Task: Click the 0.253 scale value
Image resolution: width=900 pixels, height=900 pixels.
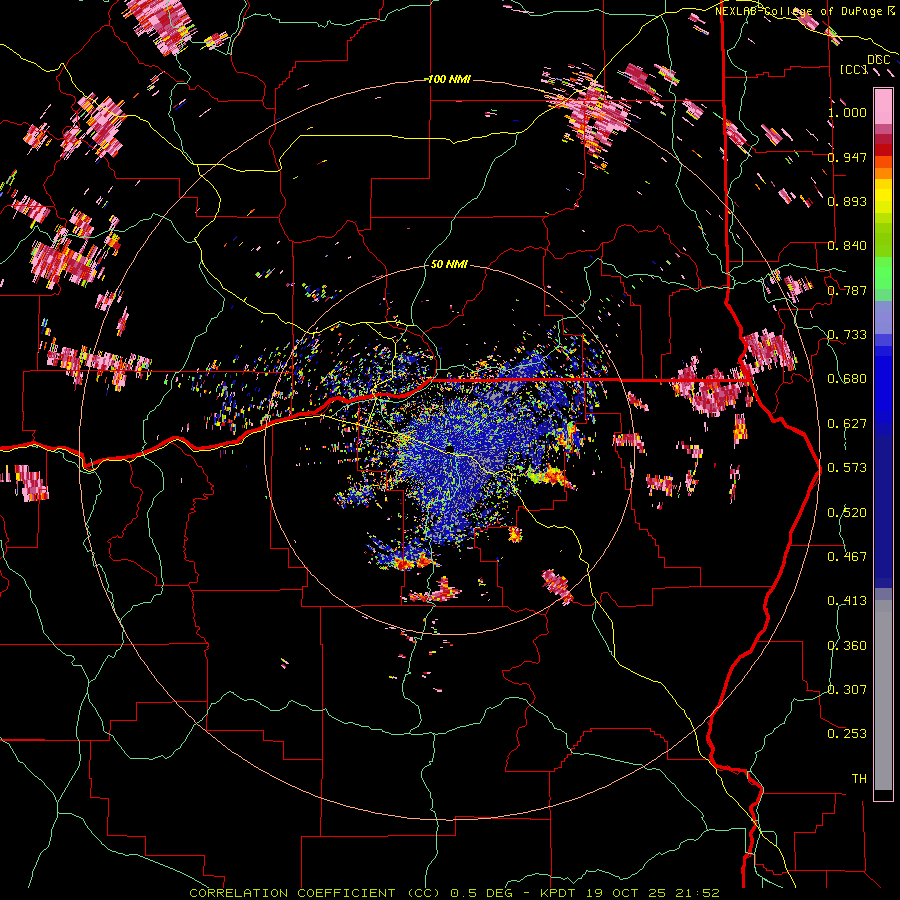Action: 847,734
